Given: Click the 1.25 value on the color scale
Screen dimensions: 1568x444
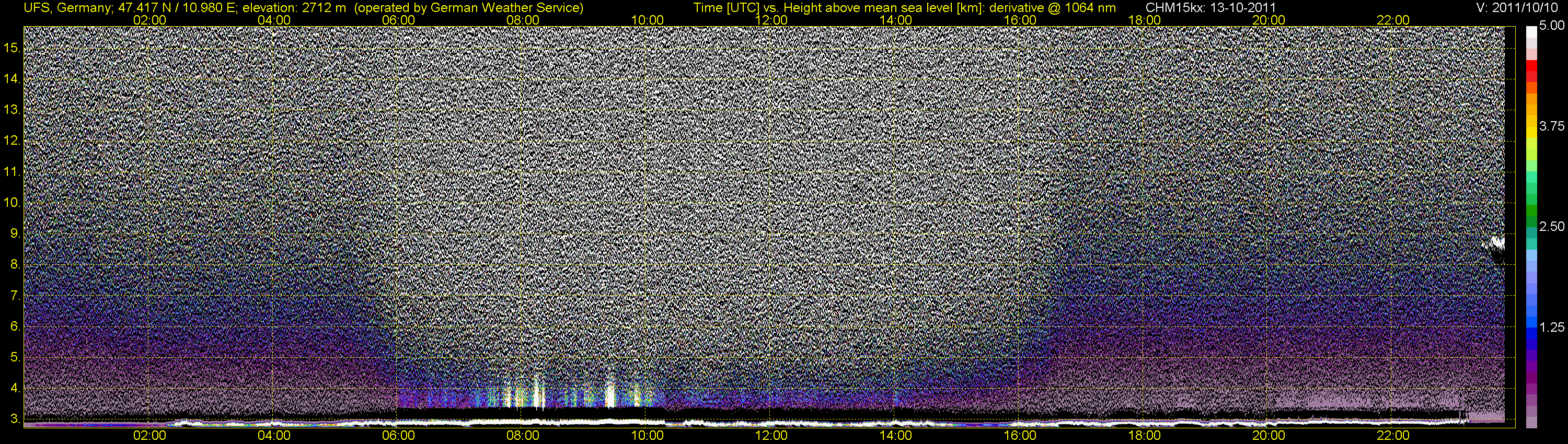Looking at the screenshot, I should (x=1552, y=327).
